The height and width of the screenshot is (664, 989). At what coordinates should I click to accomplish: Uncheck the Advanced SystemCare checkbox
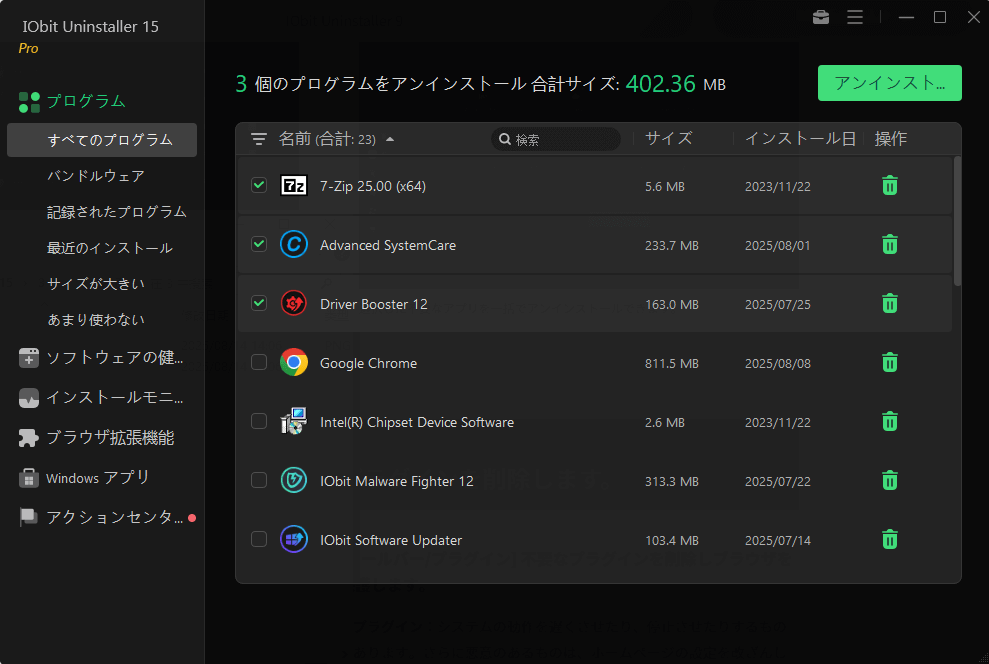[259, 245]
